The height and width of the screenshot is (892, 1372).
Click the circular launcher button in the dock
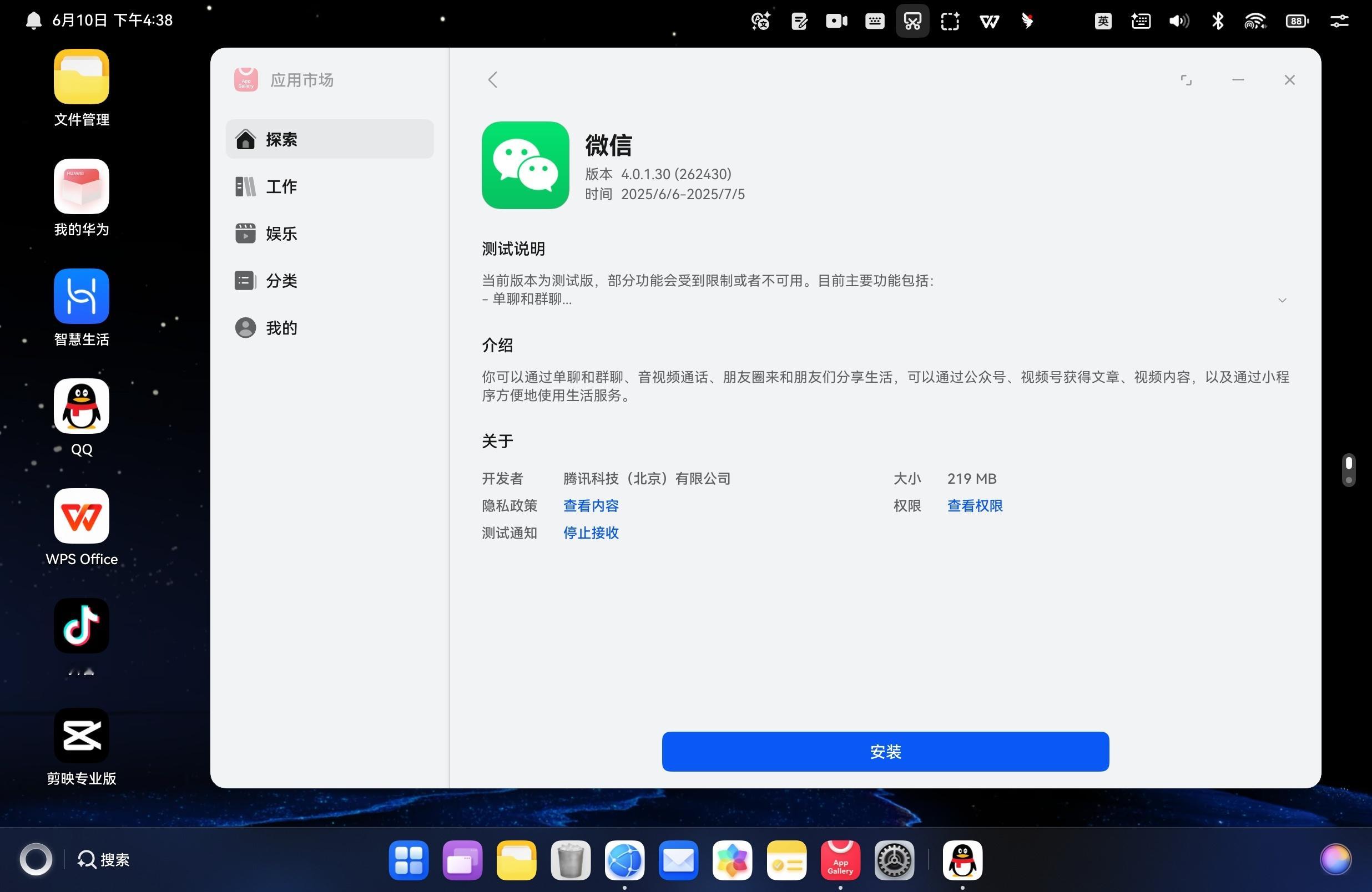click(x=36, y=860)
